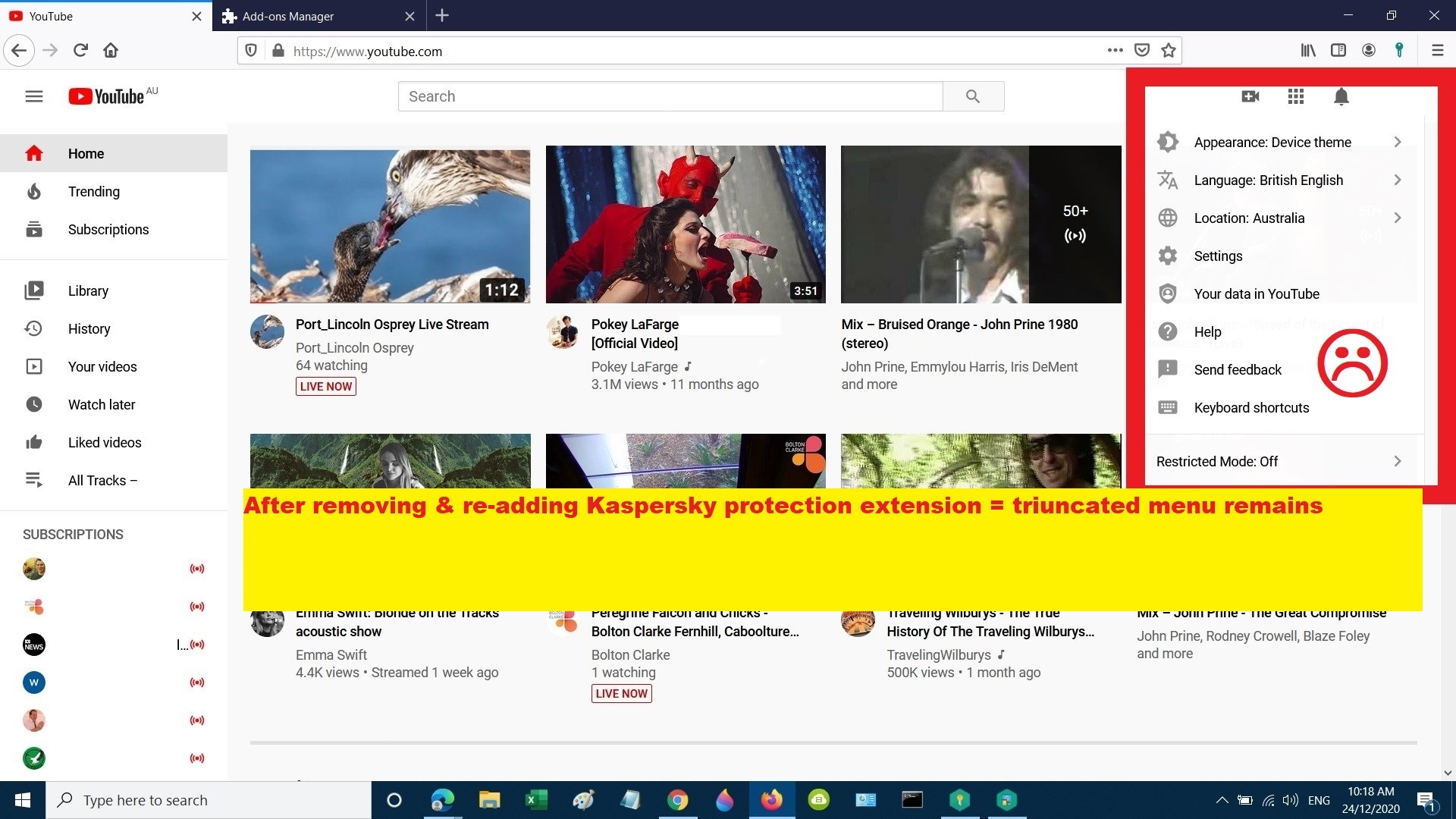Screen dimensions: 1456x819
Task: Open the notifications bell
Action: point(1341,96)
